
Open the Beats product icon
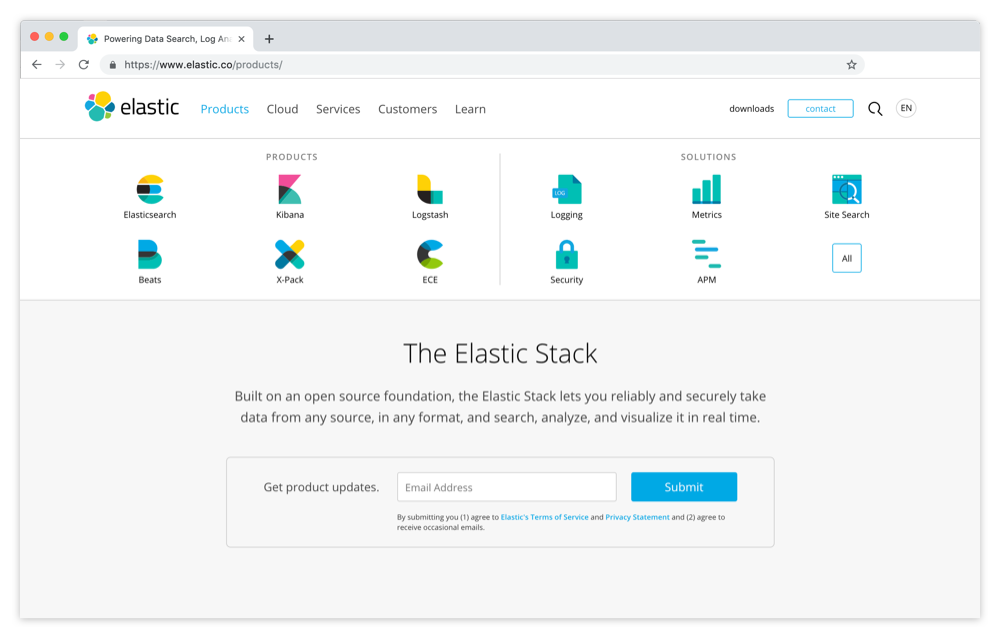coord(150,254)
